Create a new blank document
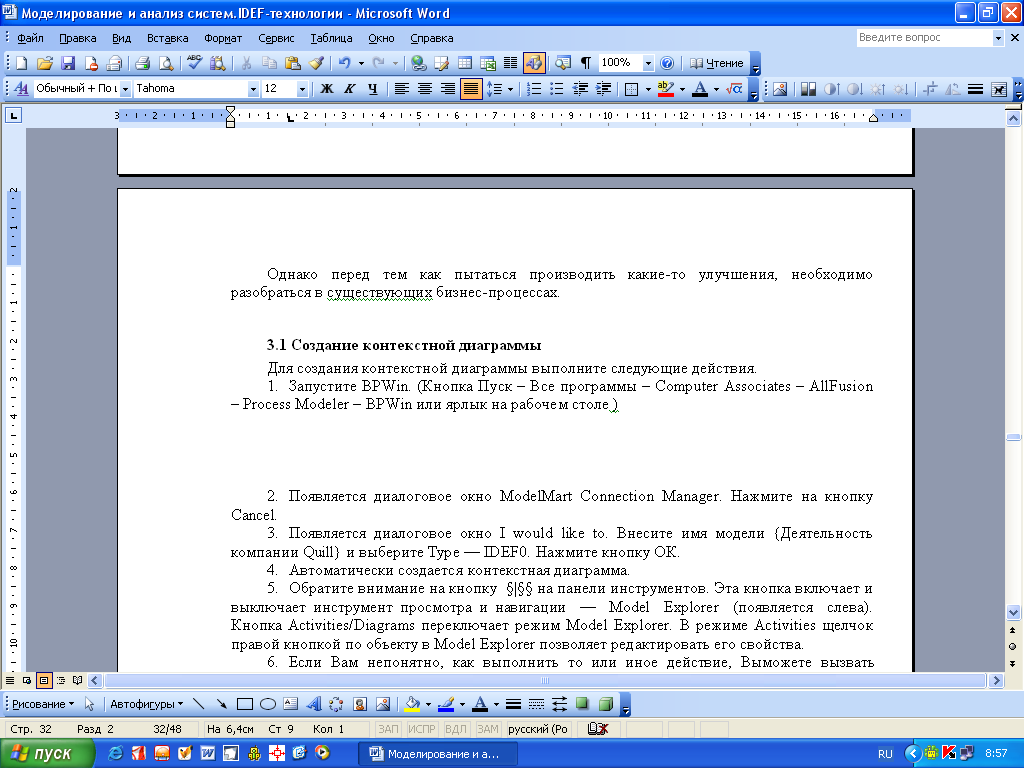 (22, 63)
